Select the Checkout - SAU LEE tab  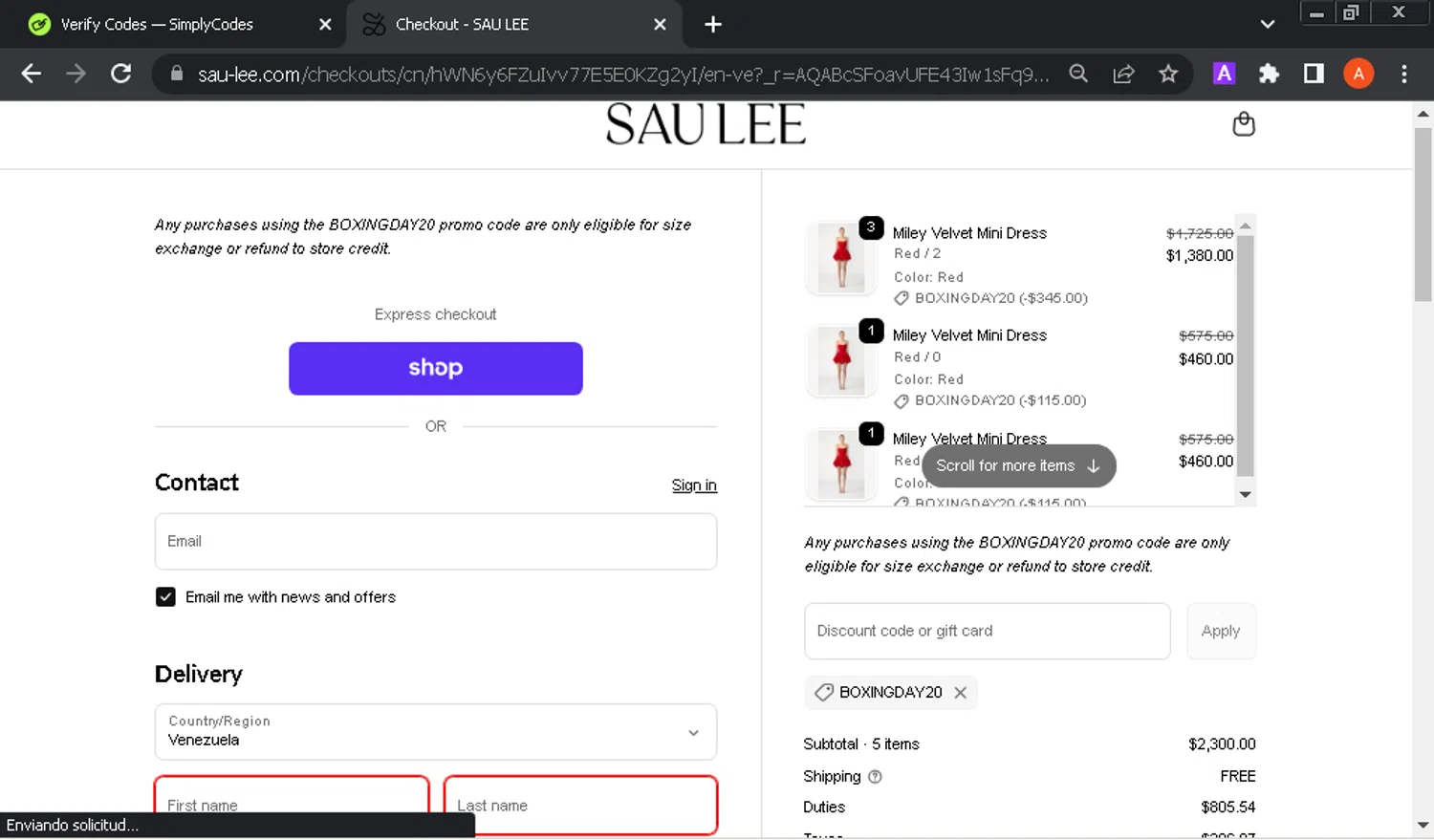[463, 25]
